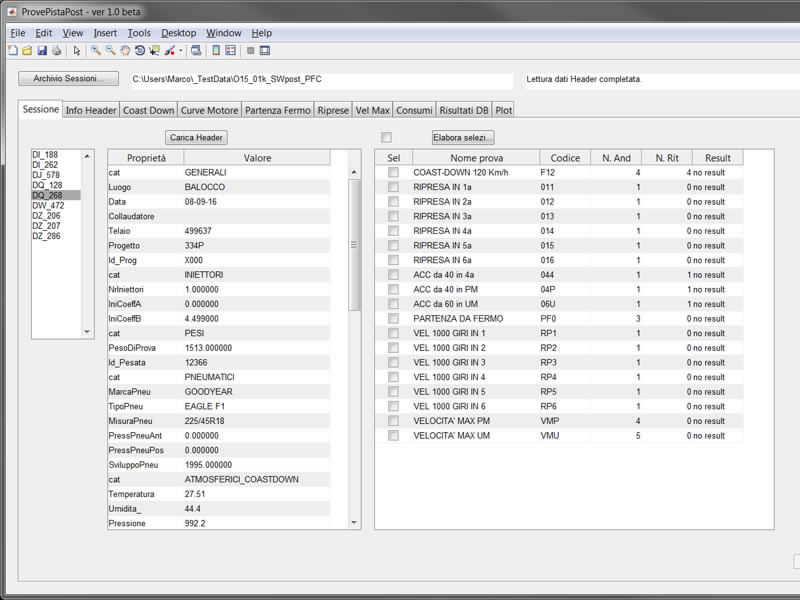The image size is (800, 600).
Task: Select DZ_207 in the session list
Action: (46, 226)
